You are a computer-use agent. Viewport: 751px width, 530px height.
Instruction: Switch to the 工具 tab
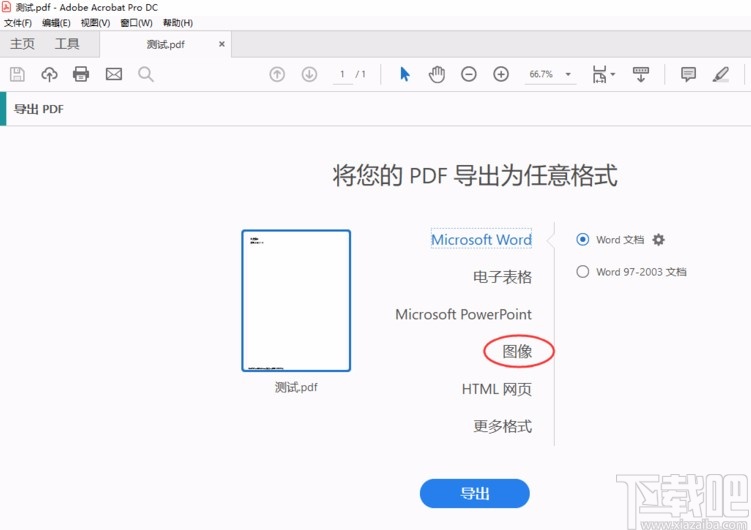tap(67, 44)
